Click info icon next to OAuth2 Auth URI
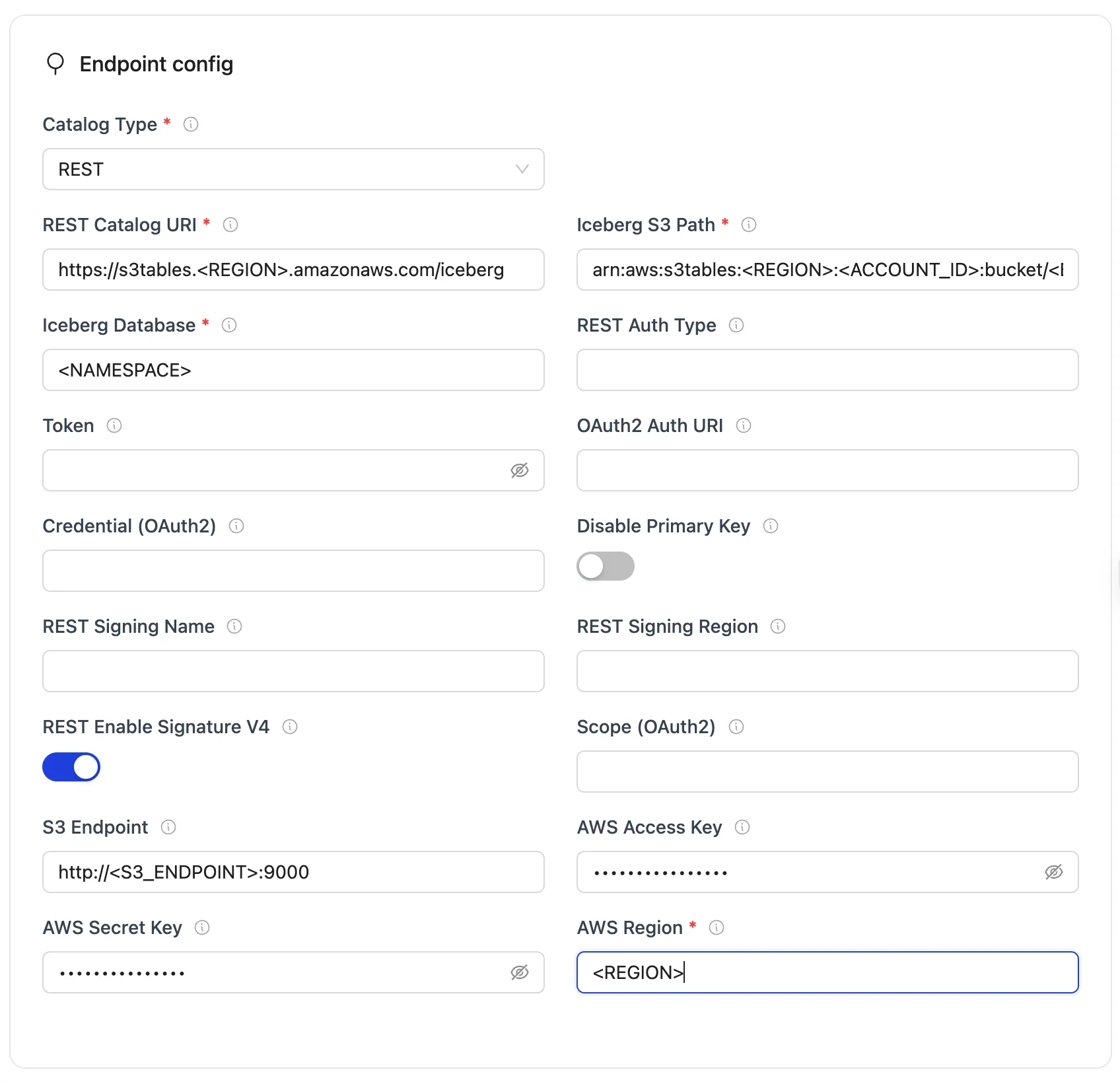The height and width of the screenshot is (1082, 1120). 744,425
